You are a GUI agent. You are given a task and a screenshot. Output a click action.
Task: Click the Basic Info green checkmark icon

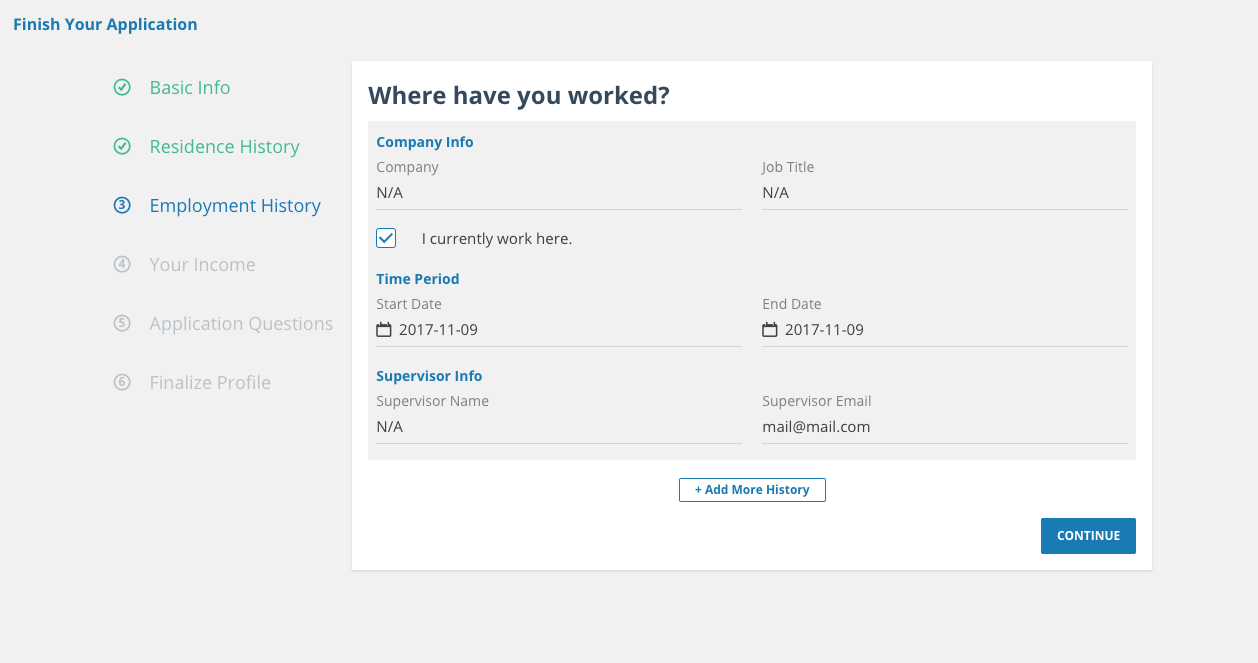click(x=122, y=88)
